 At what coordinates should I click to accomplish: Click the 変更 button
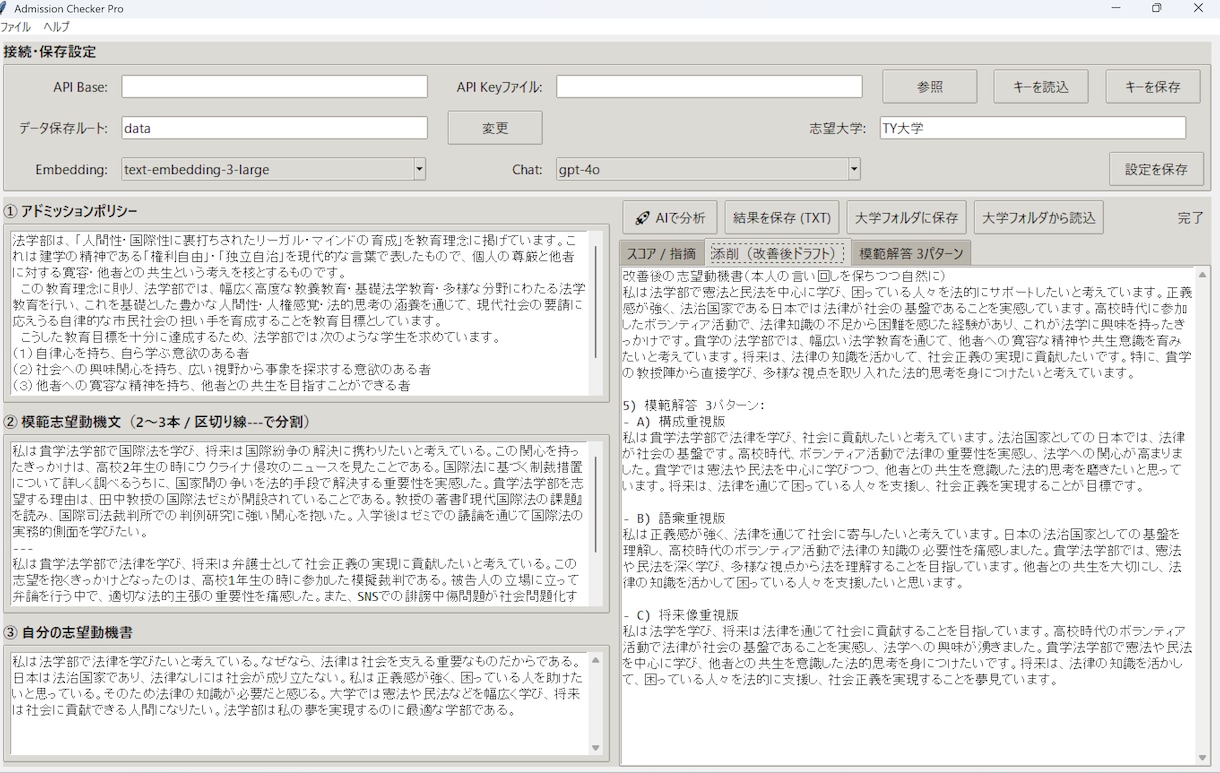coord(495,128)
